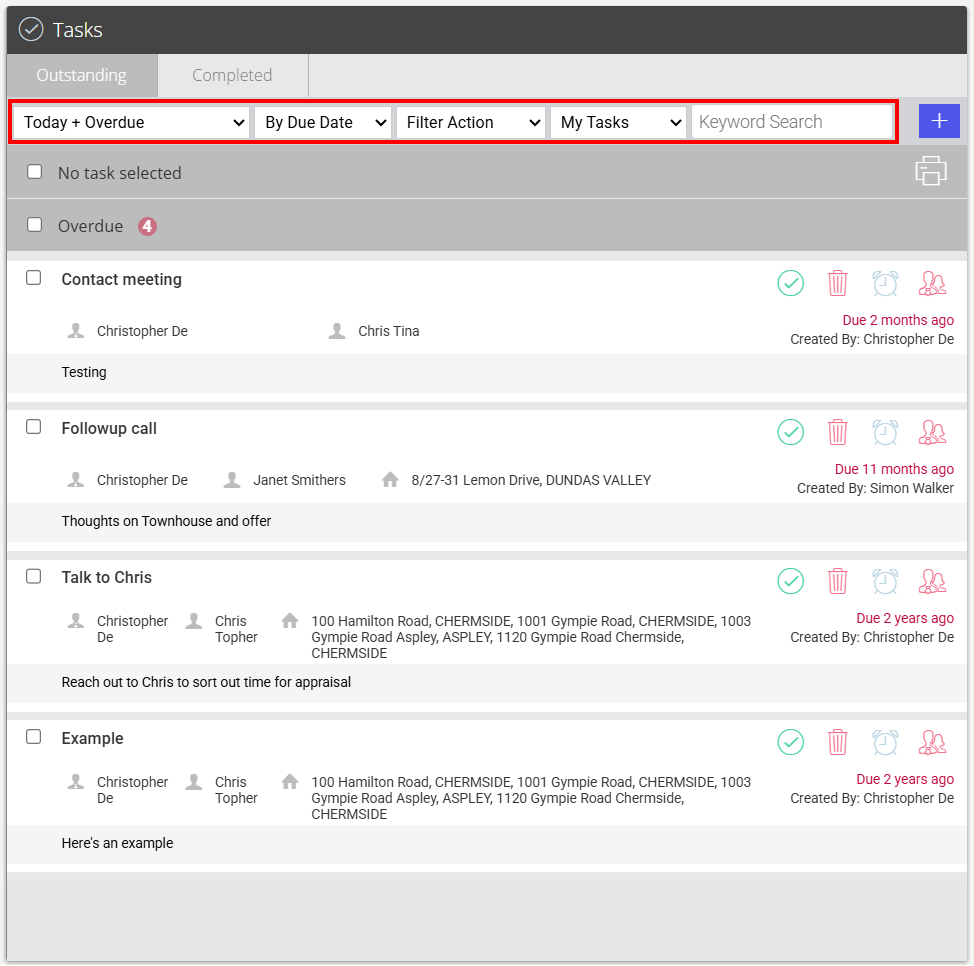974x966 pixels.
Task: Tick the Followup call checkbox
Action: pos(34,427)
